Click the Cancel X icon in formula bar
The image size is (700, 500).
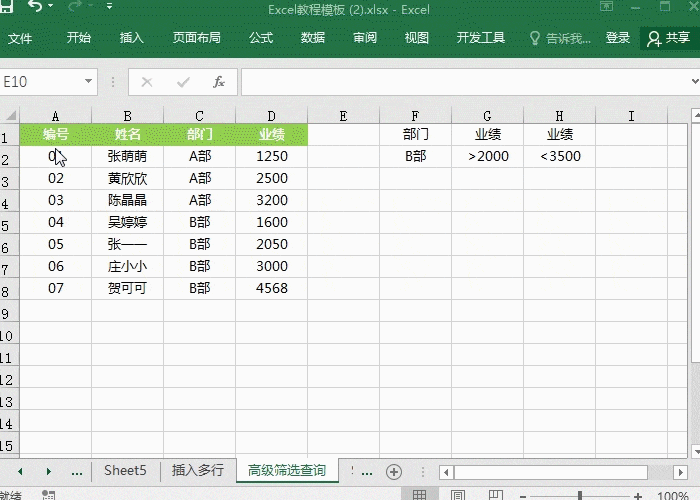tap(147, 82)
